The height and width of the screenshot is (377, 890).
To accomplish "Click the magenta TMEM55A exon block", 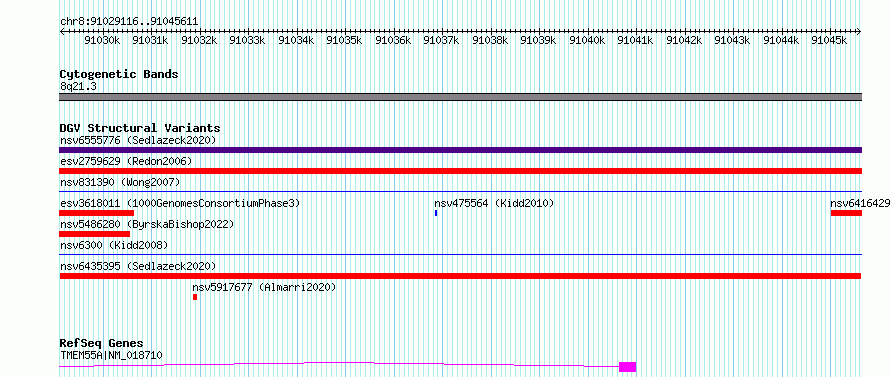I will click(x=627, y=367).
